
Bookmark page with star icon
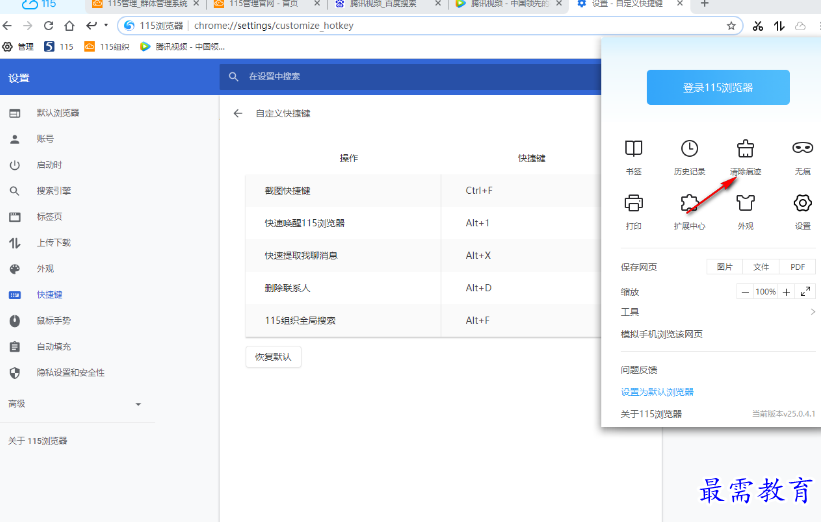731,26
